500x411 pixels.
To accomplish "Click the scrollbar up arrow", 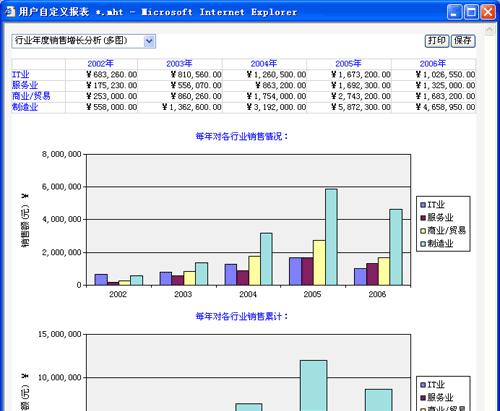I will [490, 29].
